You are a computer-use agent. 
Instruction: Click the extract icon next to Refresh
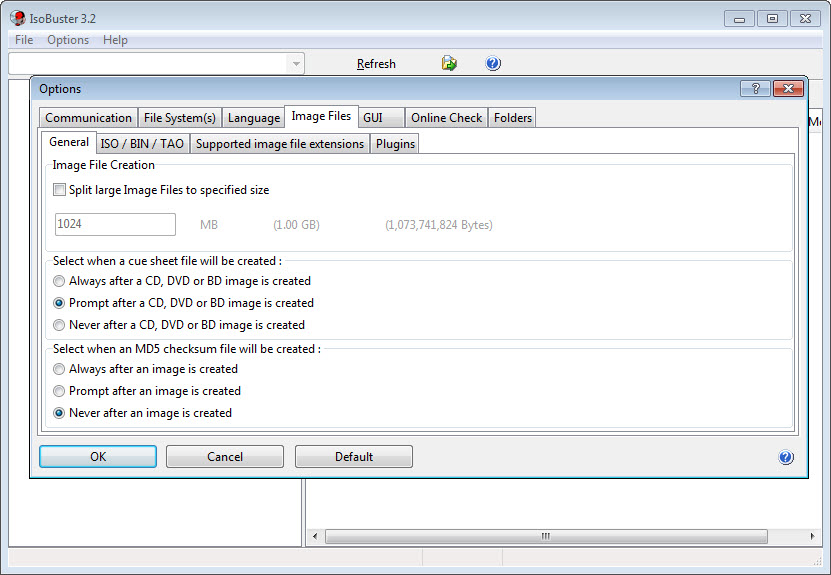point(449,63)
